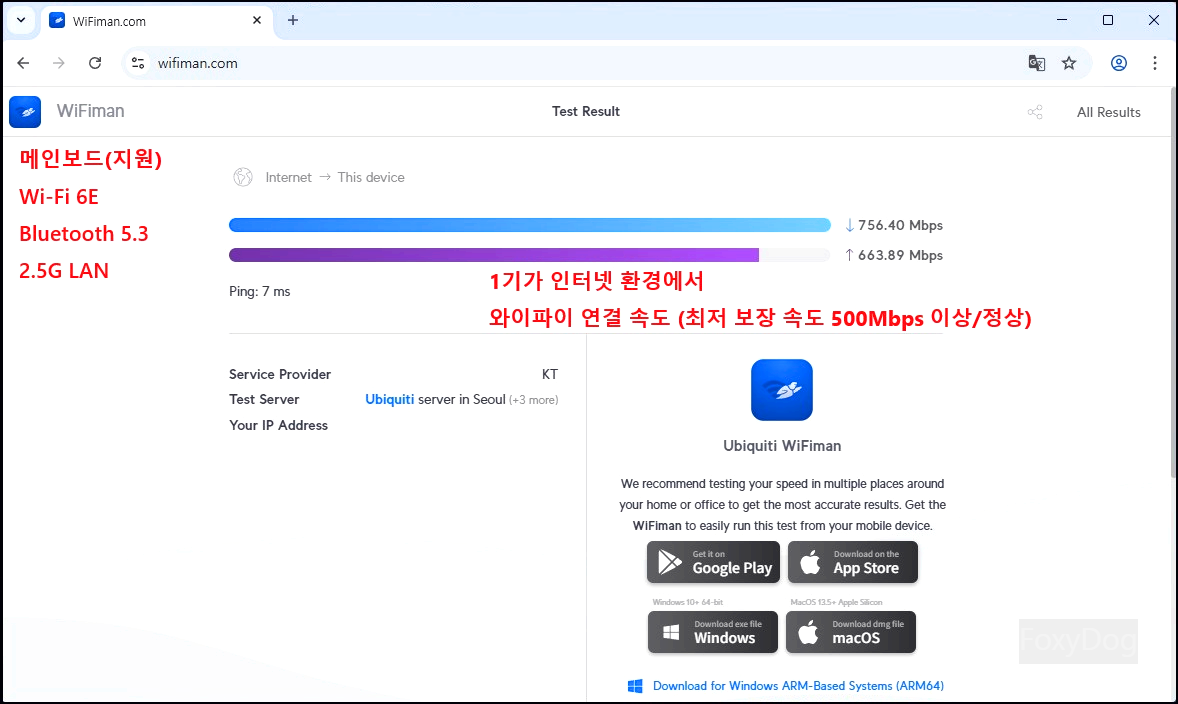This screenshot has height=704, width=1178.
Task: Download WiFiman on the App Store
Action: [x=853, y=562]
